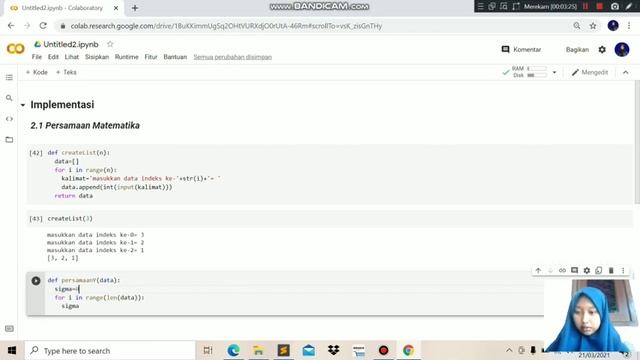Screen dimensions: 640x360
Task: Open a new browser tab
Action: coord(135,8)
